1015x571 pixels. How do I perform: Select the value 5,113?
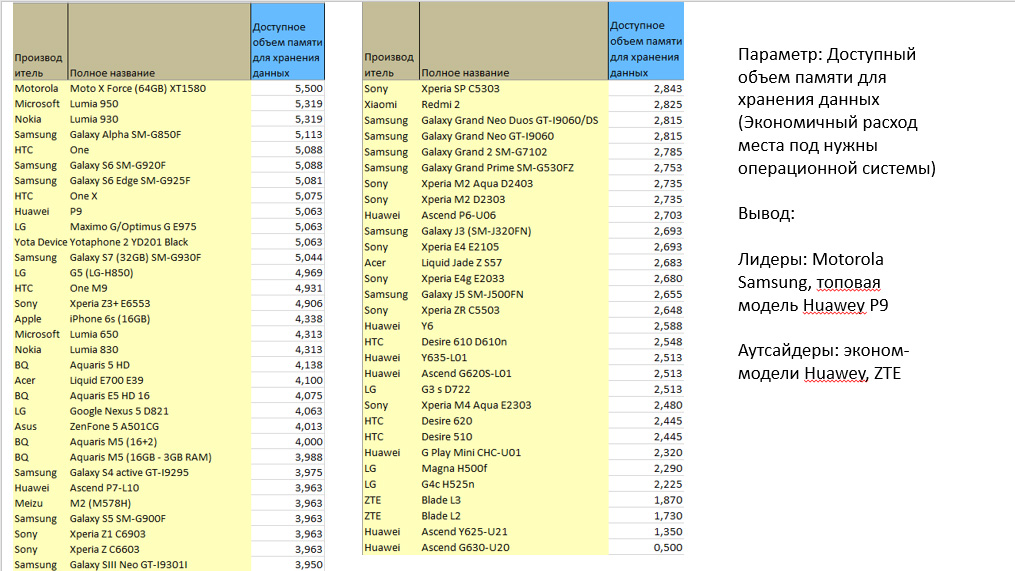pyautogui.click(x=287, y=135)
